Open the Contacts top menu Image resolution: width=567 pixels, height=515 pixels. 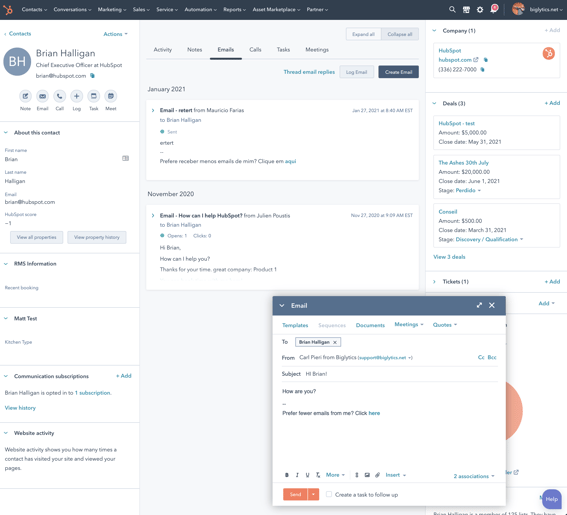coord(34,9)
